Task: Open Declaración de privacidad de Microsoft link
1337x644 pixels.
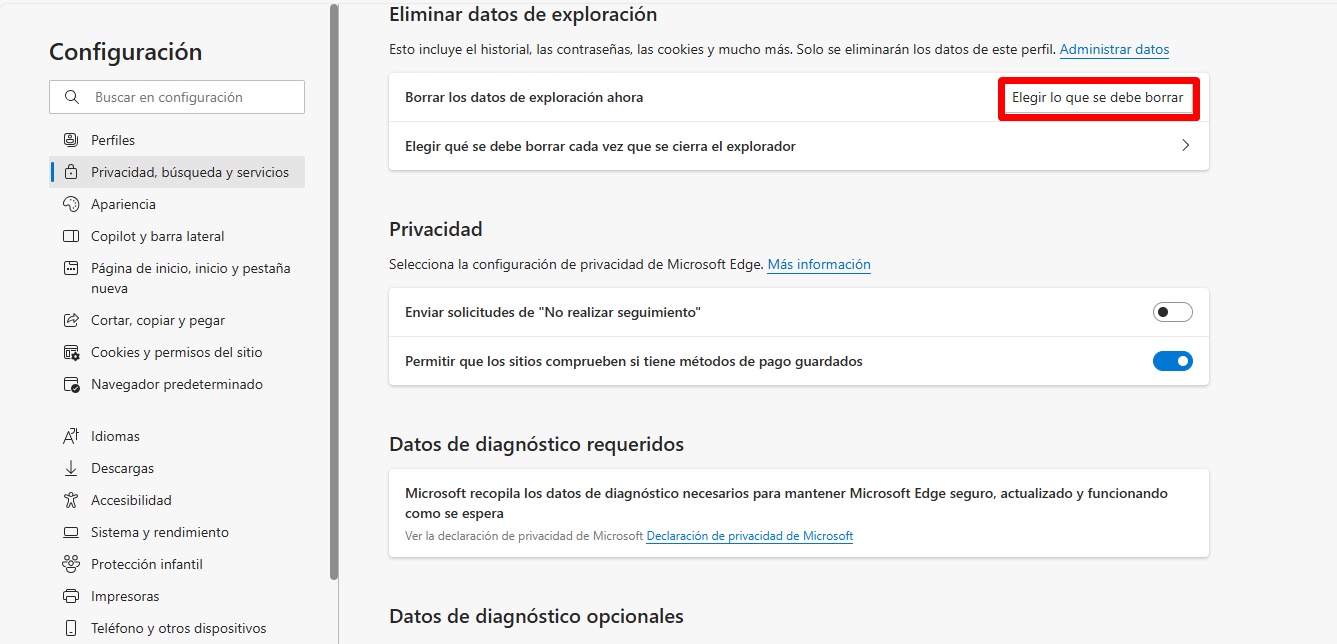Action: coord(750,536)
